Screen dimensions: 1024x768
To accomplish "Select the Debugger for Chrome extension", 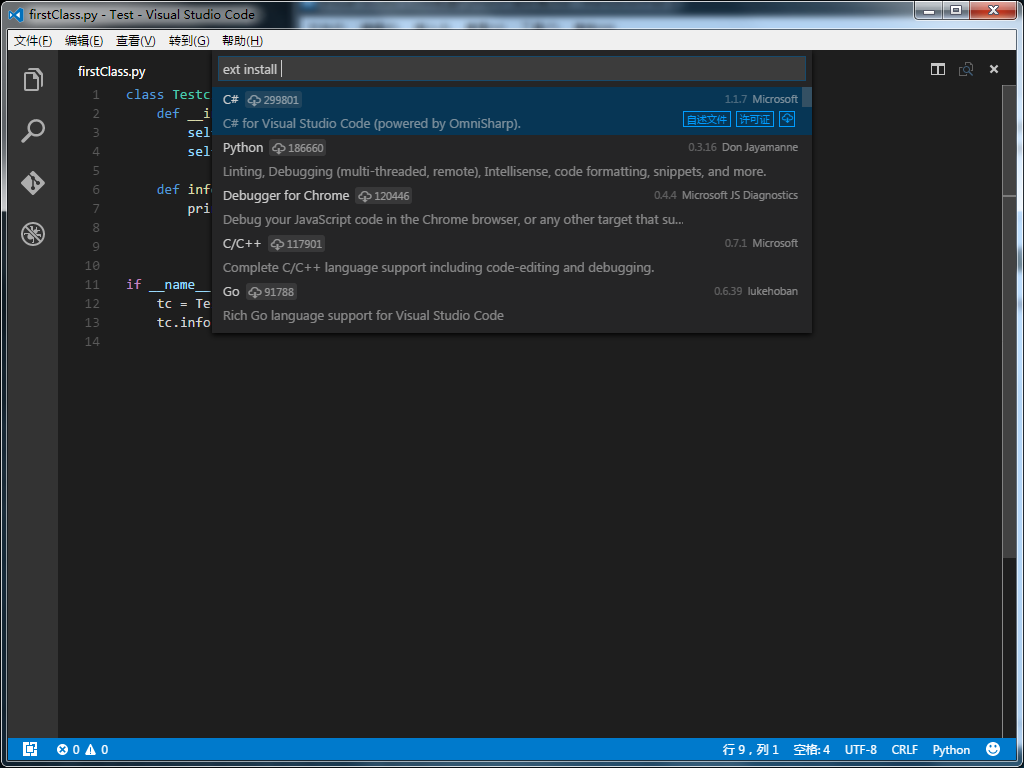I will [x=512, y=207].
